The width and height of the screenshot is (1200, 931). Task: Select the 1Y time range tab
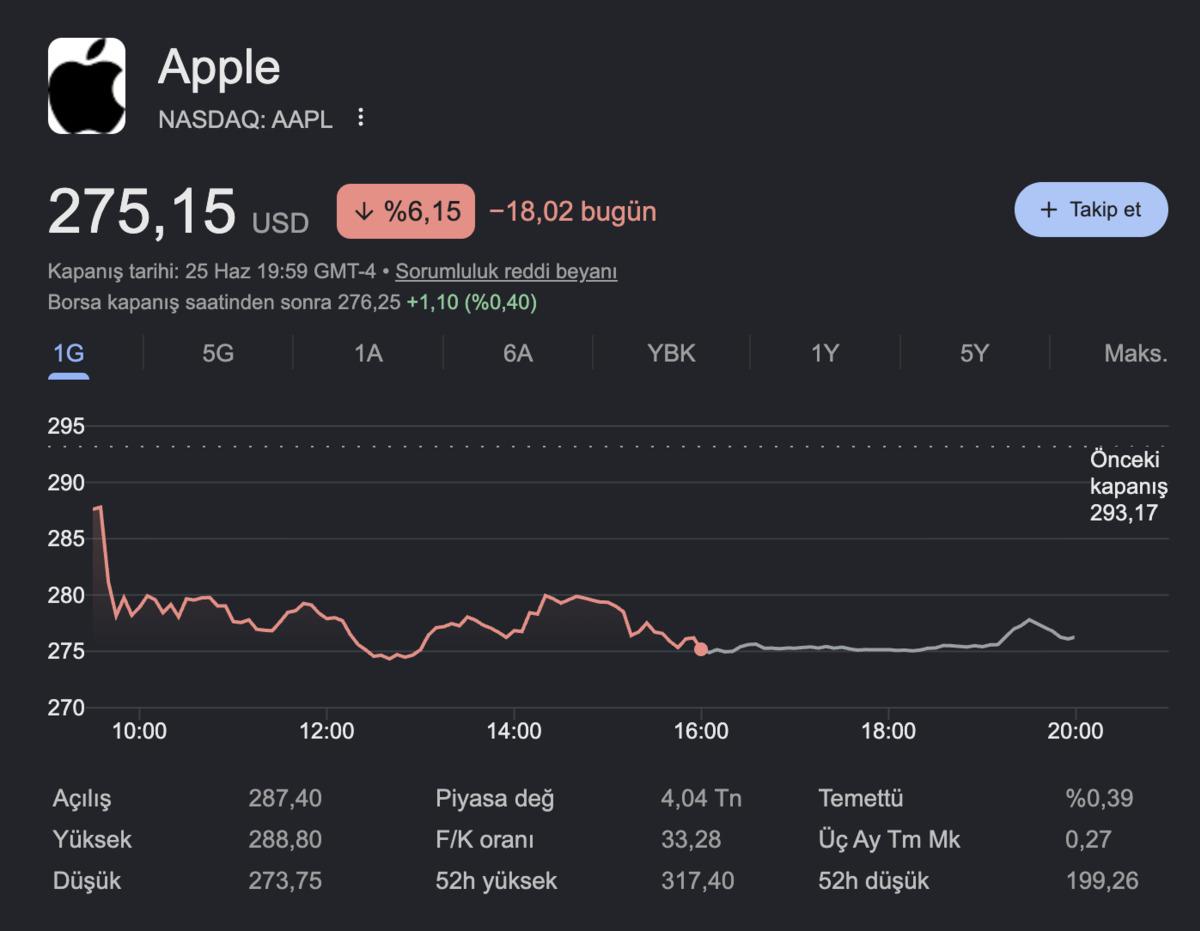pos(824,353)
